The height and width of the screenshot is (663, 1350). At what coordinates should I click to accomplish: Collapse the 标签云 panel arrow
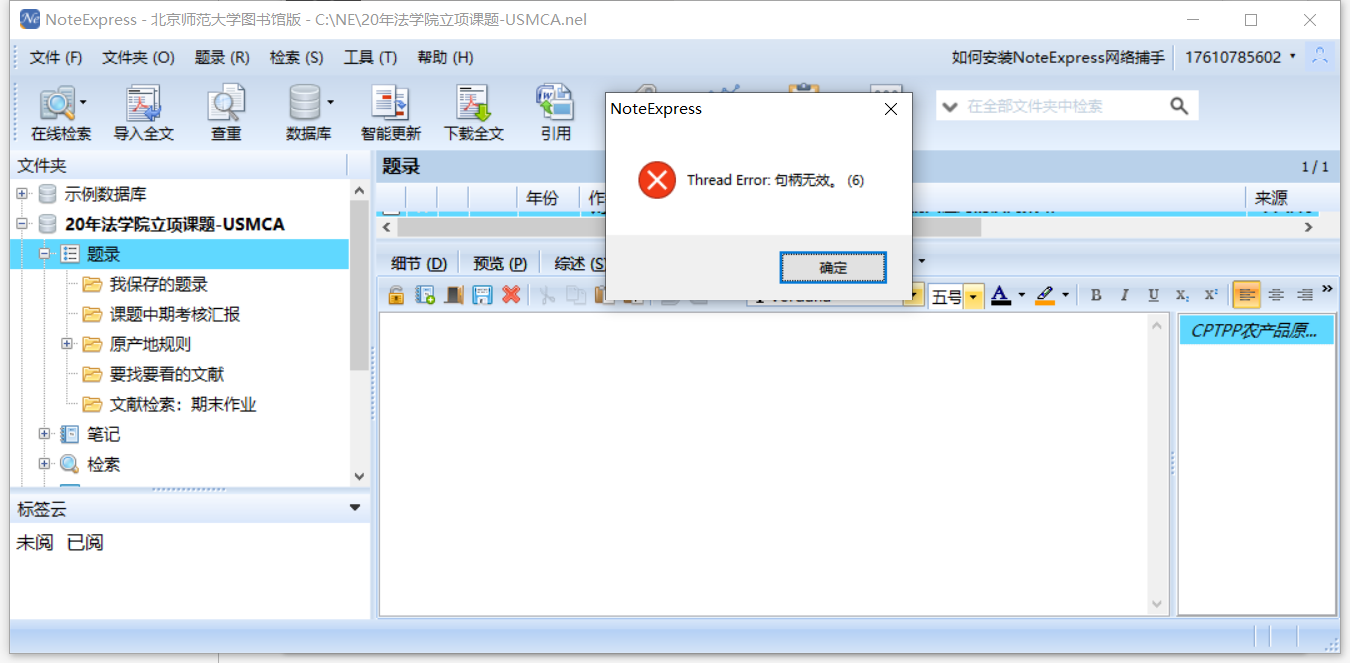click(x=355, y=508)
